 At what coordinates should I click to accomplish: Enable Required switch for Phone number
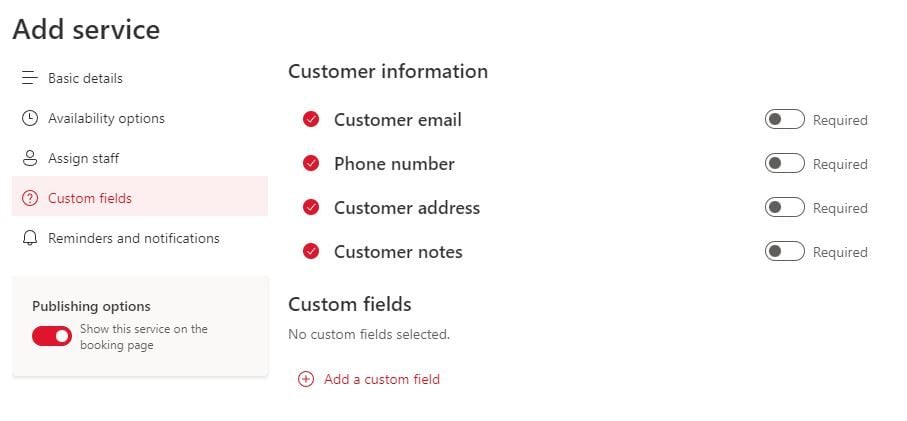click(x=784, y=164)
